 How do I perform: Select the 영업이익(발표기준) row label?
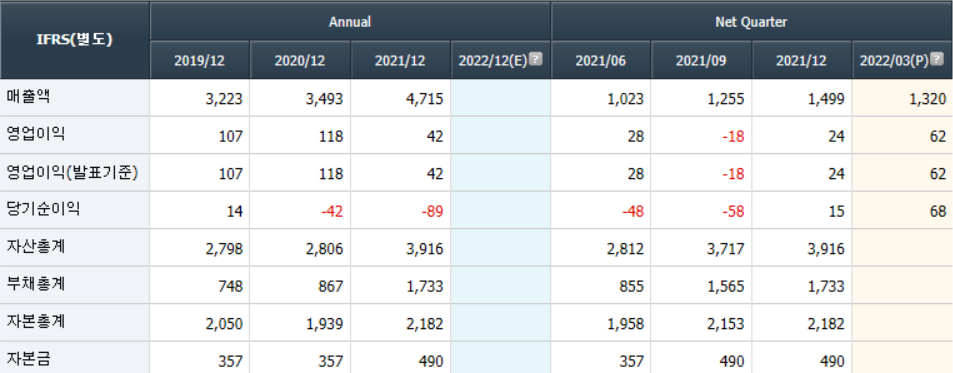[x=72, y=173]
